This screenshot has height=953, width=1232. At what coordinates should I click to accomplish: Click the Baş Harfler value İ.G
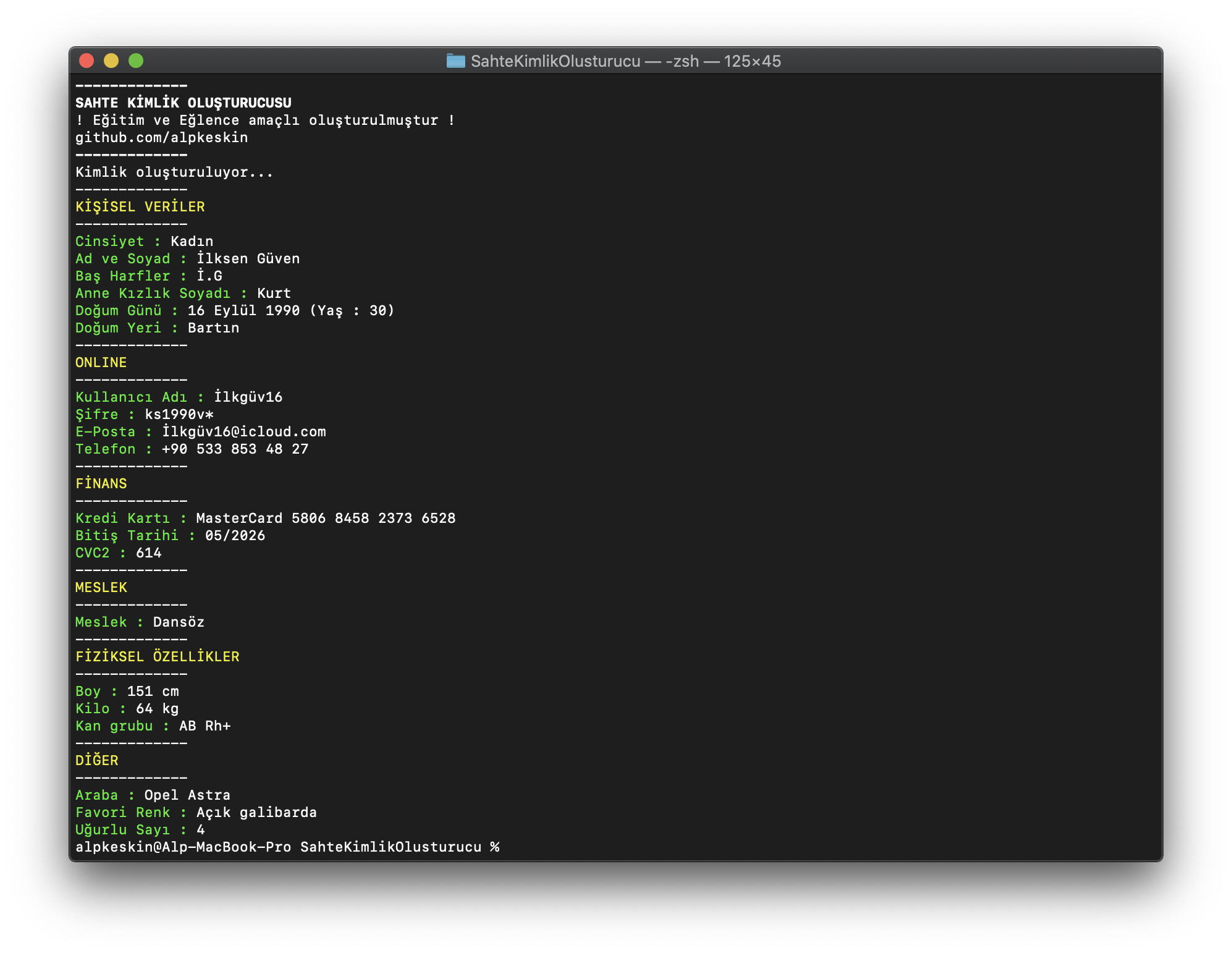click(209, 276)
